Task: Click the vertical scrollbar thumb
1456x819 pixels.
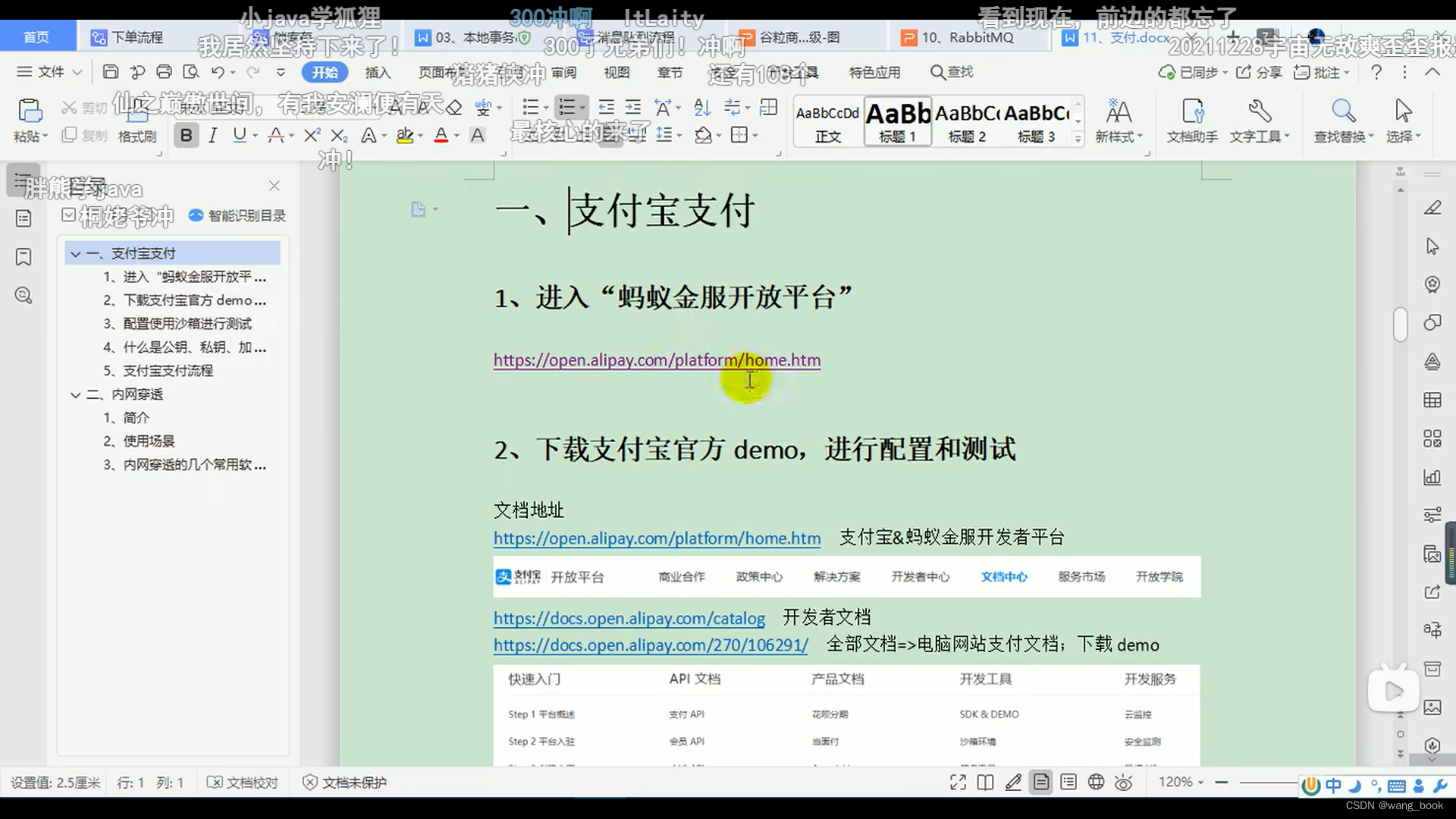Action: (1401, 325)
